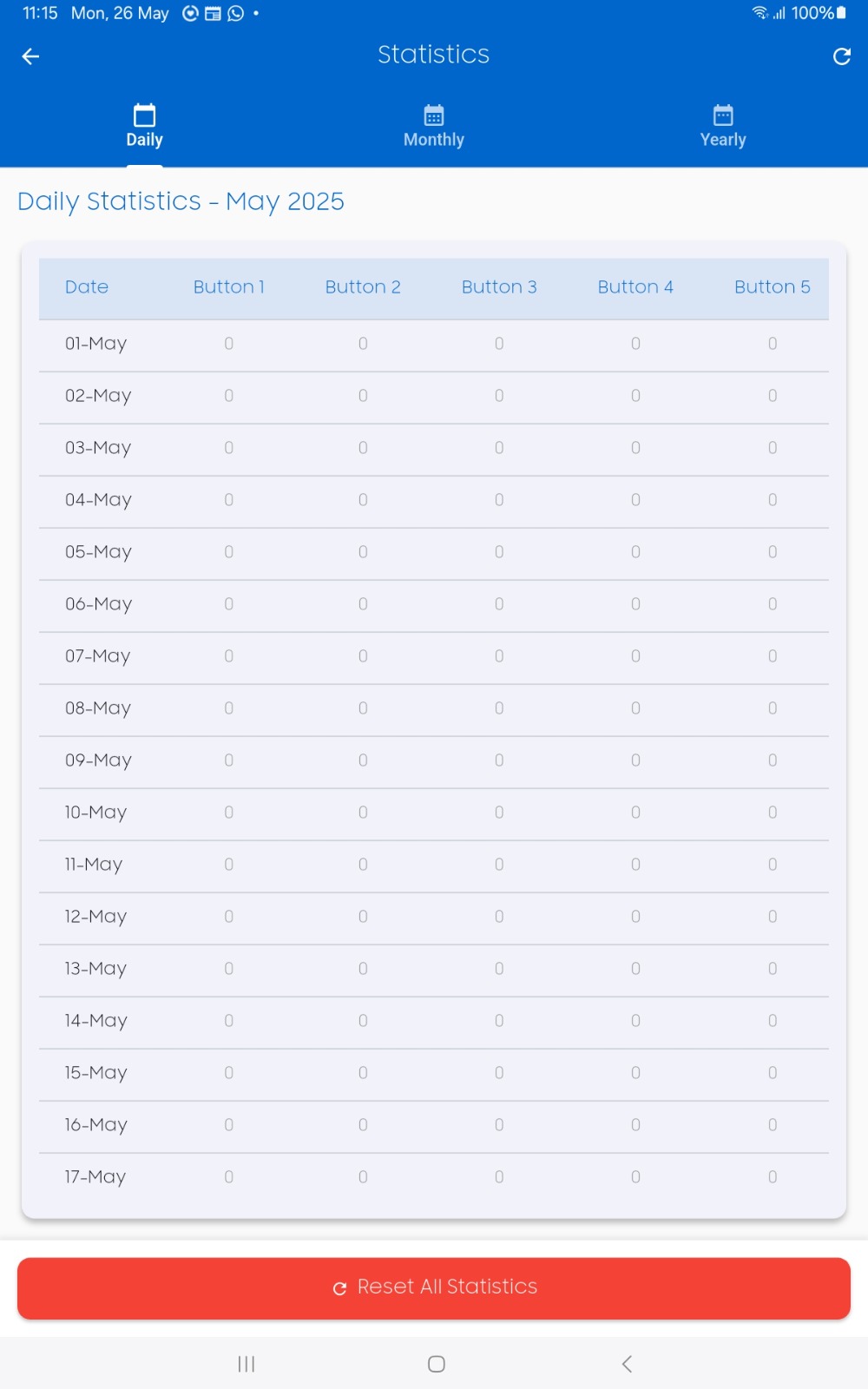Image resolution: width=868 pixels, height=1389 pixels.
Task: Select the Yearly calendar icon
Action: [x=723, y=115]
